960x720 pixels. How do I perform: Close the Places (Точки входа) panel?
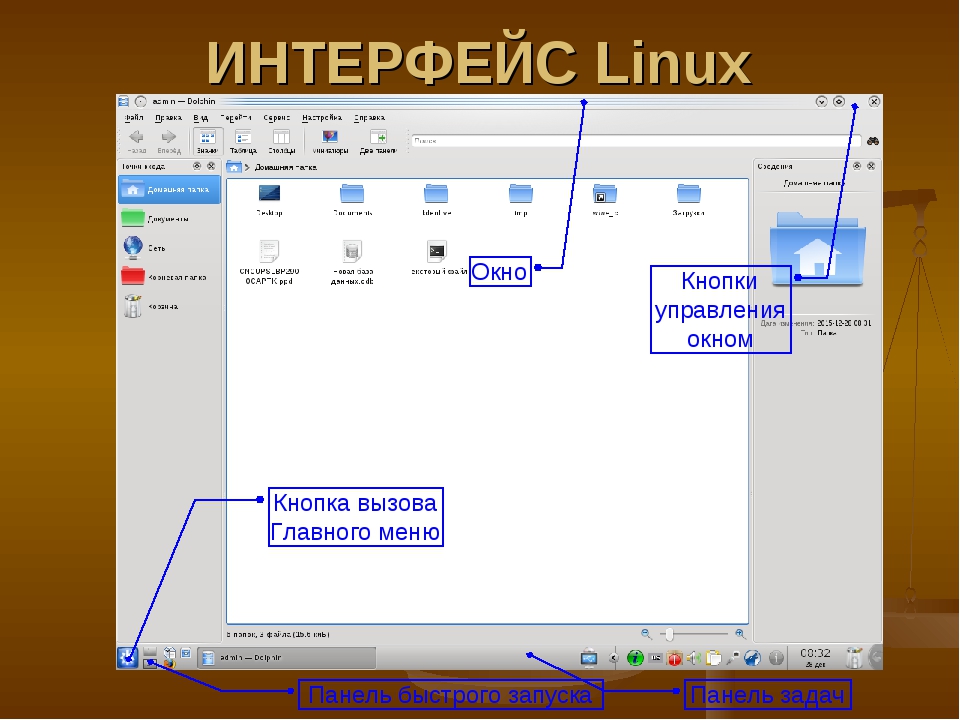(x=211, y=166)
